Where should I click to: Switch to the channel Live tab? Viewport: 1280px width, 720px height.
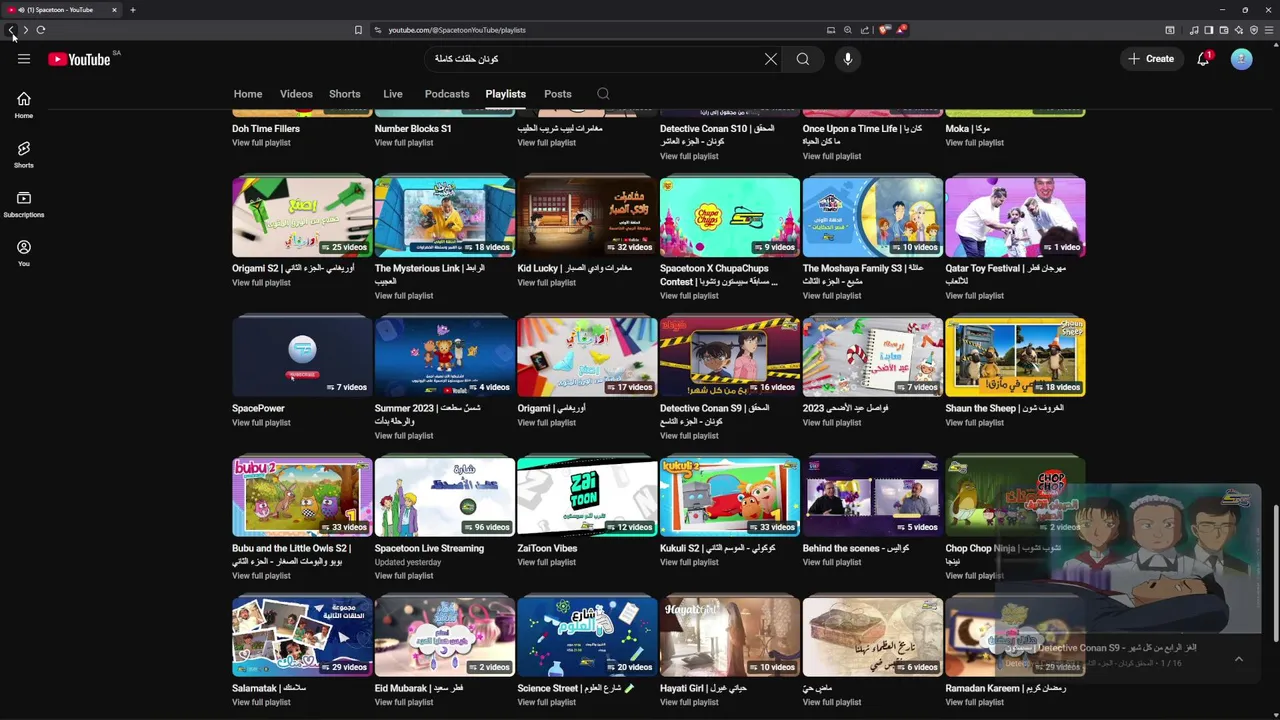click(393, 94)
